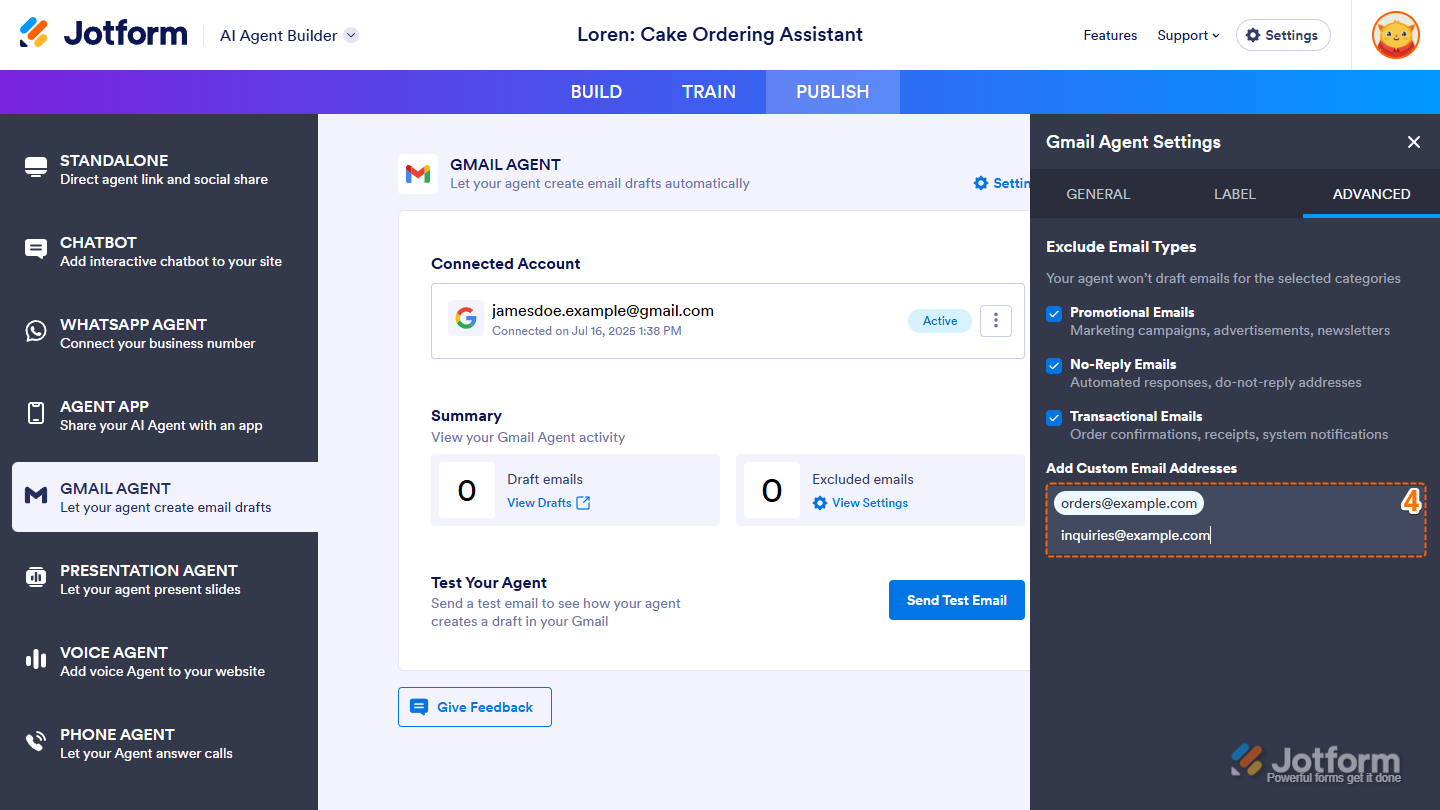
Task: Click the Google logo beside connected account
Action: (x=466, y=319)
